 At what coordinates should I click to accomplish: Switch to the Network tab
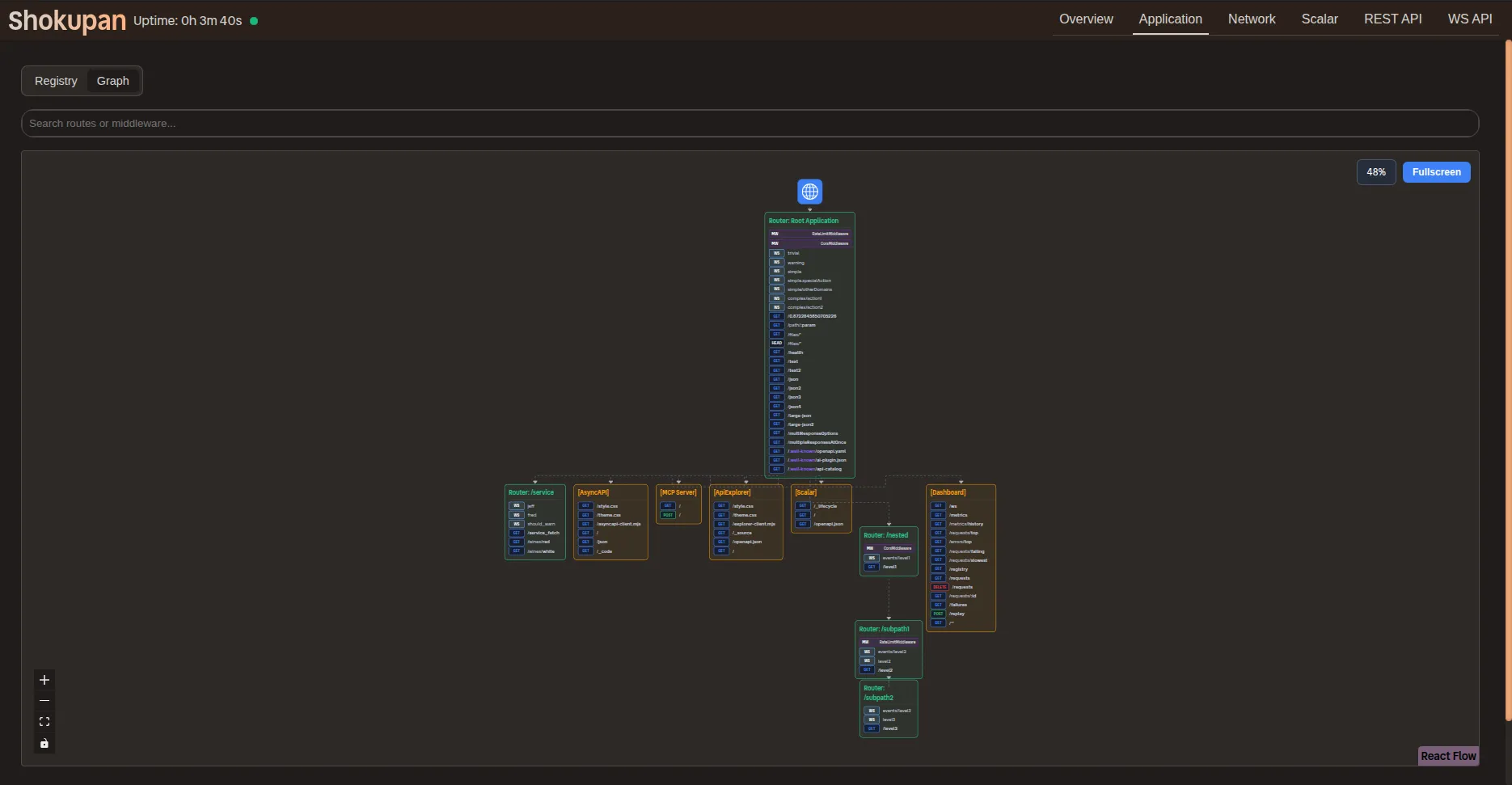click(x=1252, y=19)
